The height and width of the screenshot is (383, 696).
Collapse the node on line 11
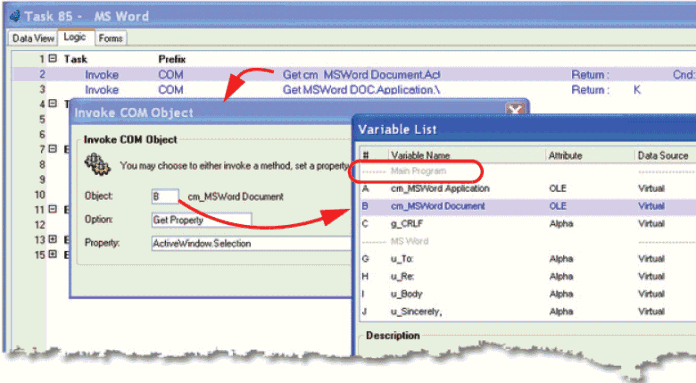pos(53,209)
